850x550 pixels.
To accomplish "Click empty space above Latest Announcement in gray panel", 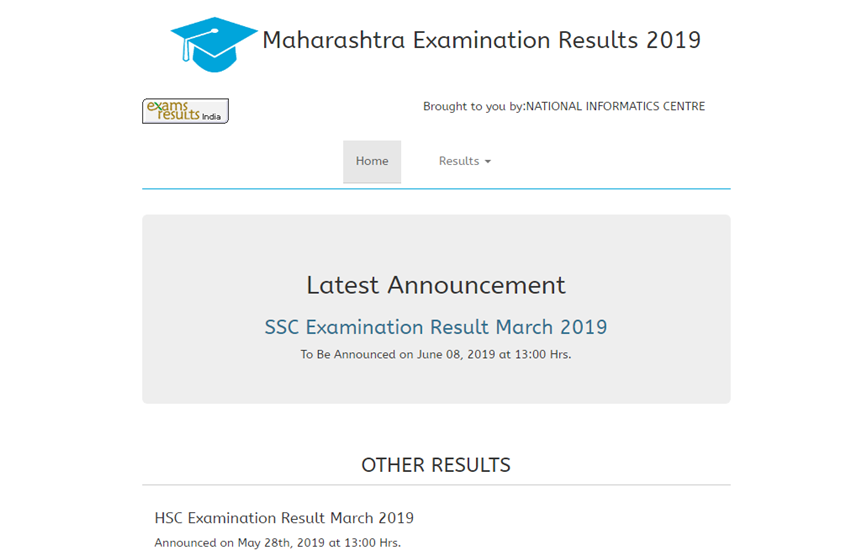I will (435, 240).
